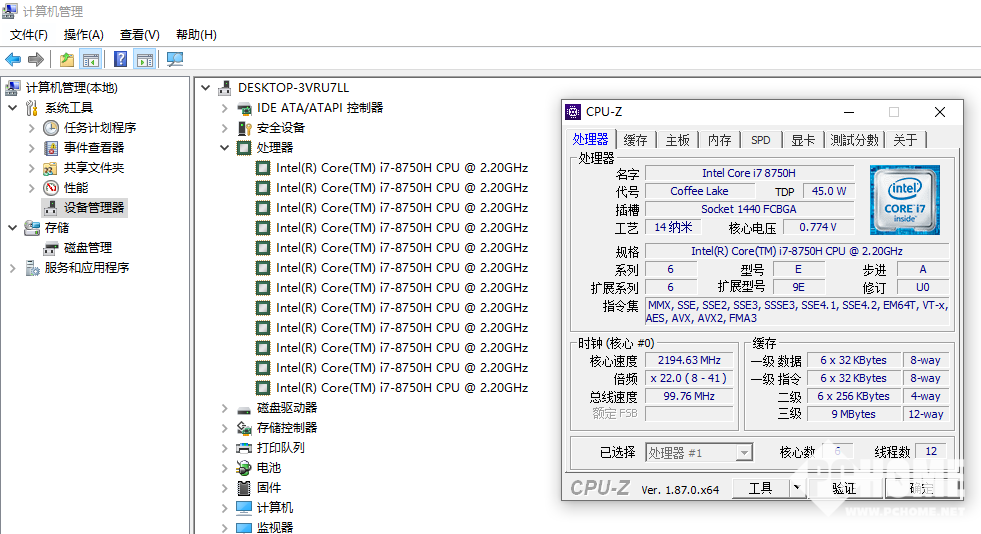Screen dimensions: 981x534
Task: Click the CPU-Z title bar app icon
Action: point(573,112)
